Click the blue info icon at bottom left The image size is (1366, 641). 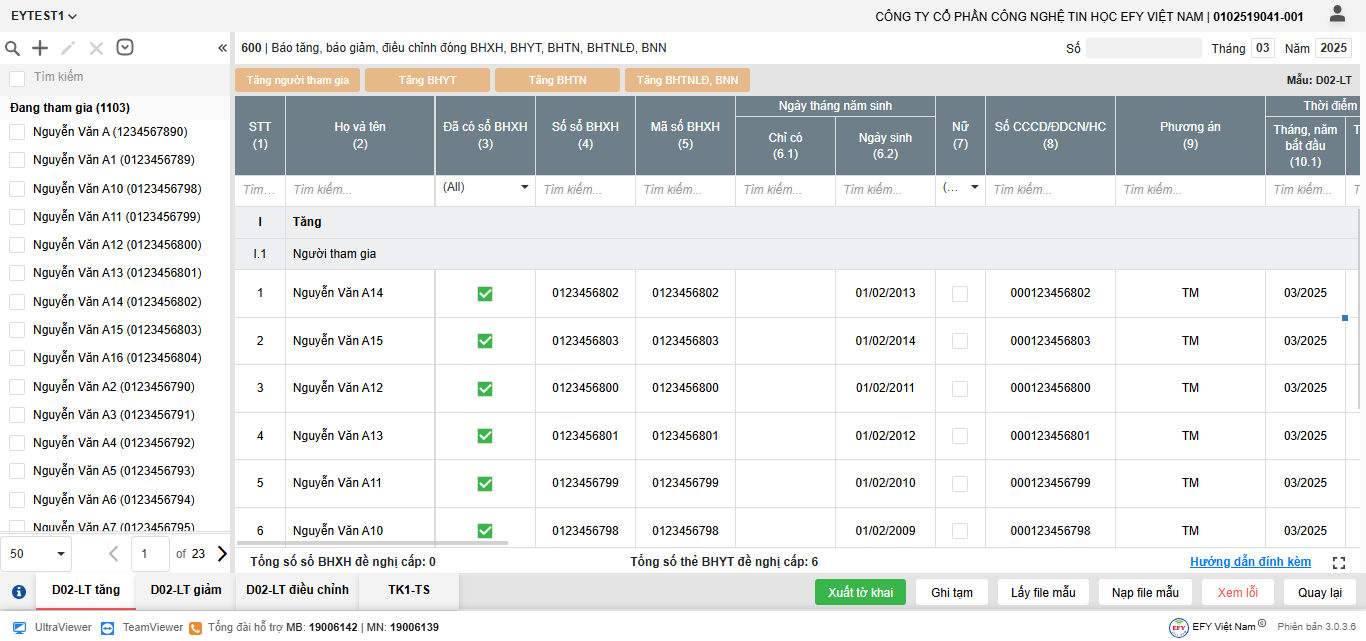coord(18,592)
